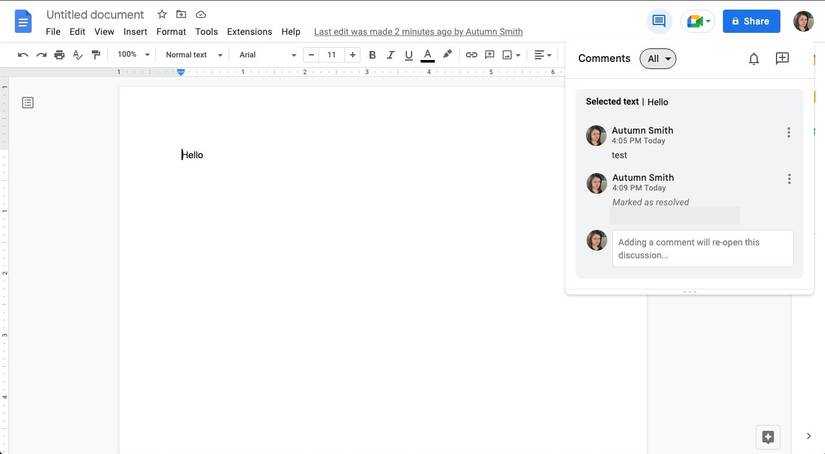
Task: Open the File menu
Action: (x=53, y=32)
